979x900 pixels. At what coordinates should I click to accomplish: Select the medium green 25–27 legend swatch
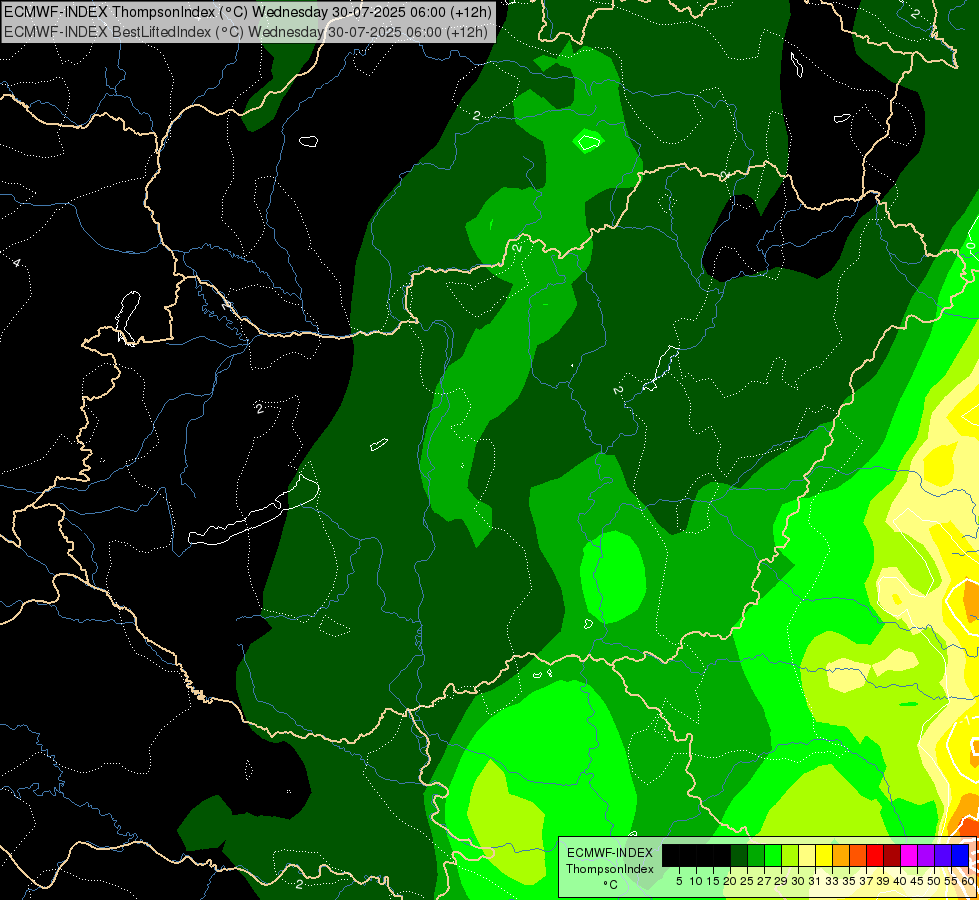[755, 856]
